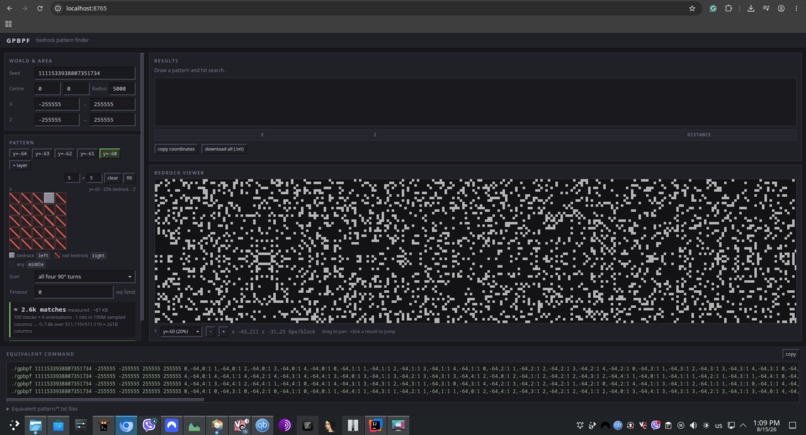
Task: Click the browser back arrow
Action: 9,8
